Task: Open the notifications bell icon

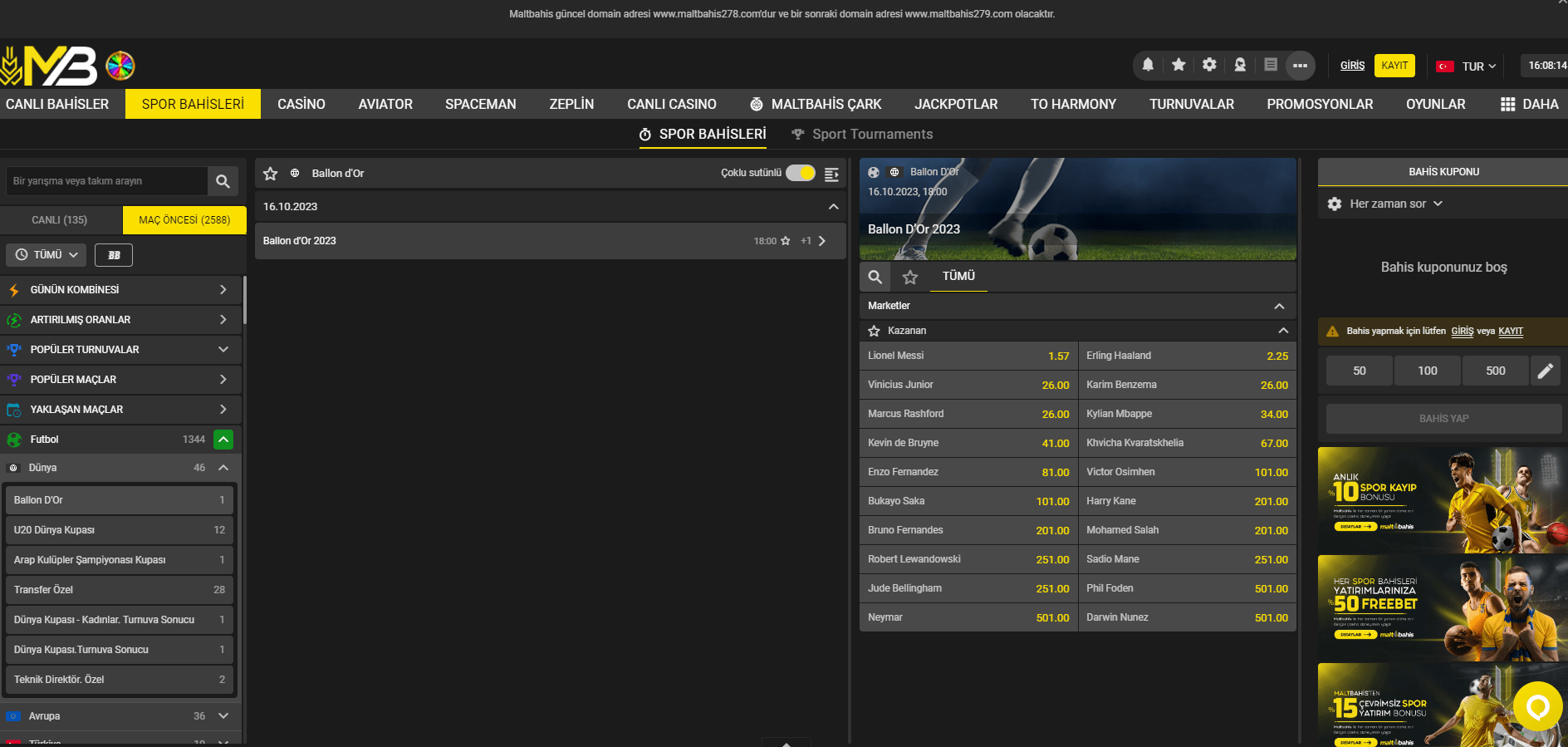Action: [1148, 65]
